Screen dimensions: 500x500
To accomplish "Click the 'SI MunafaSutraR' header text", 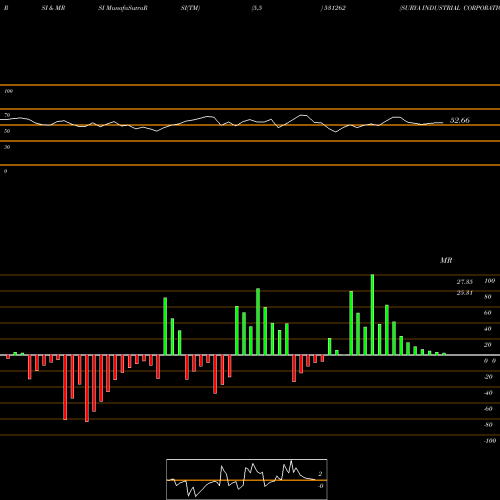I will [123, 8].
